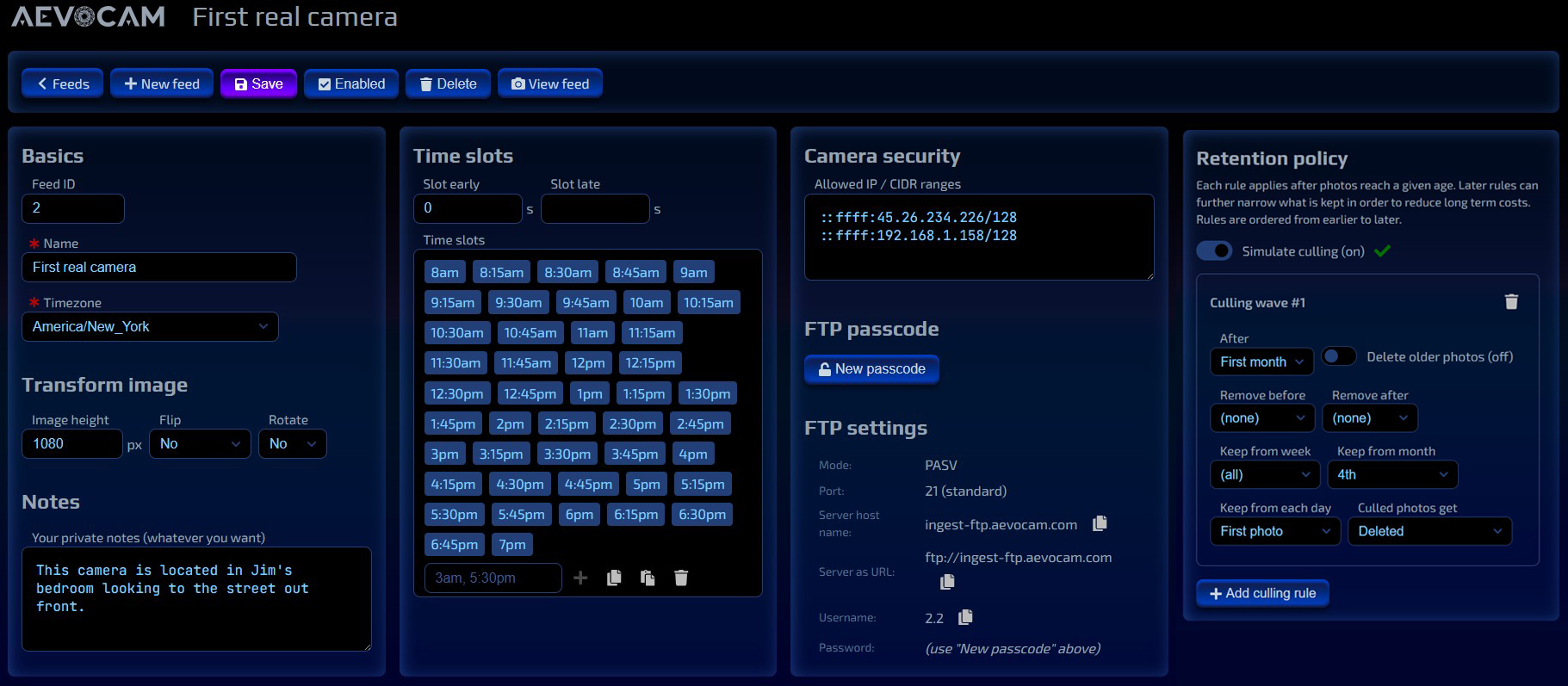Screen dimensions: 1568x686
Task: Open View feed
Action: click(550, 83)
